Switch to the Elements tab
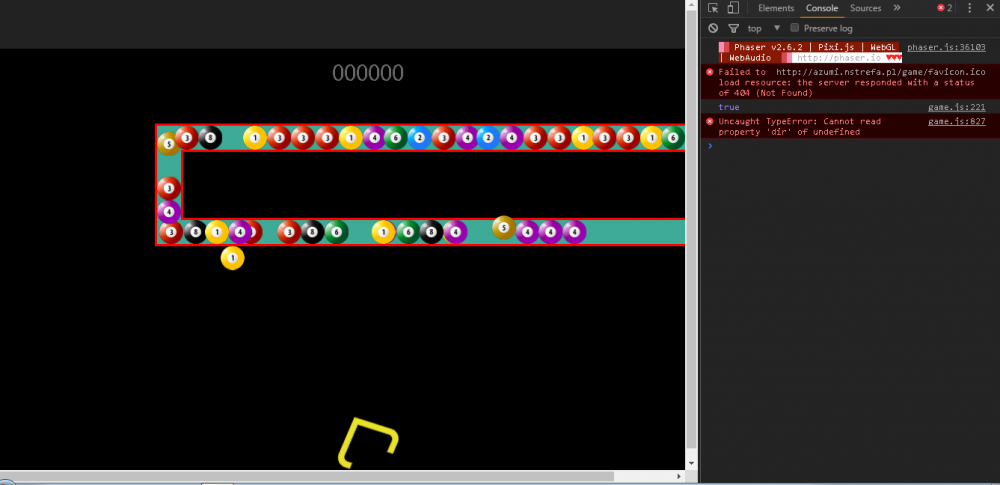The height and width of the screenshot is (485, 1000). (776, 8)
